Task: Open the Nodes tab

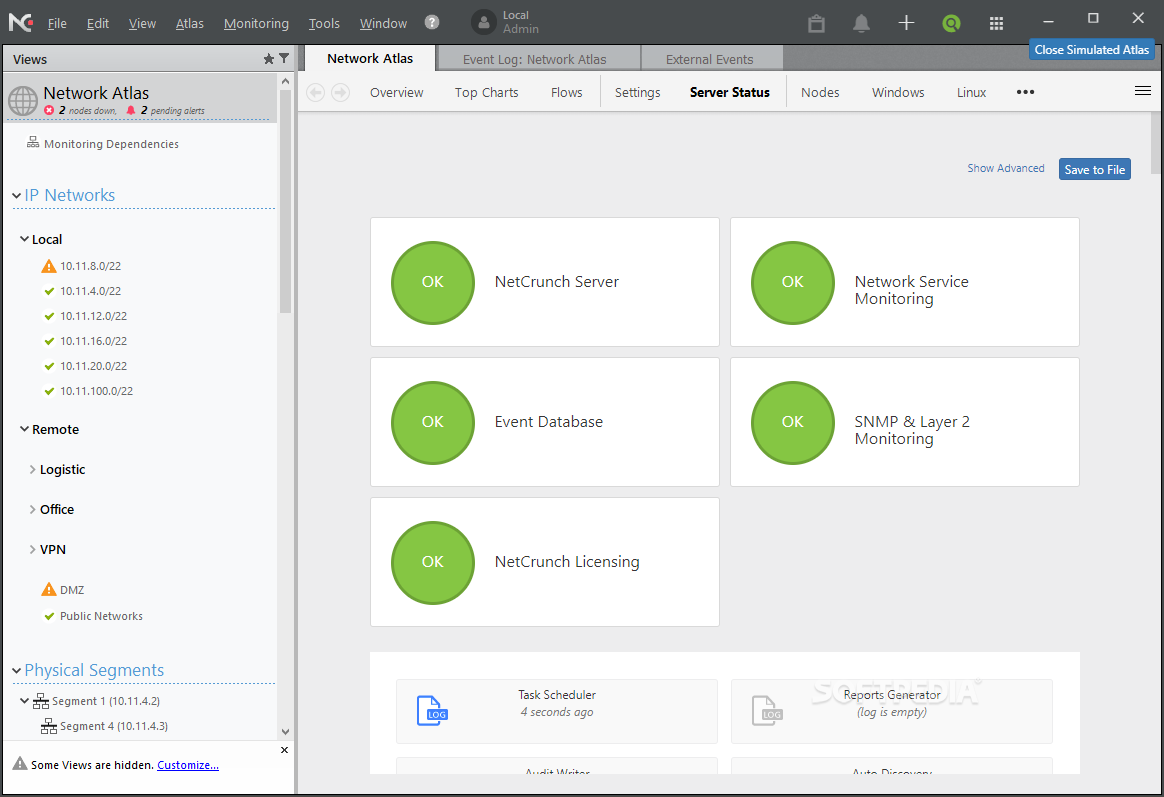Action: (820, 92)
